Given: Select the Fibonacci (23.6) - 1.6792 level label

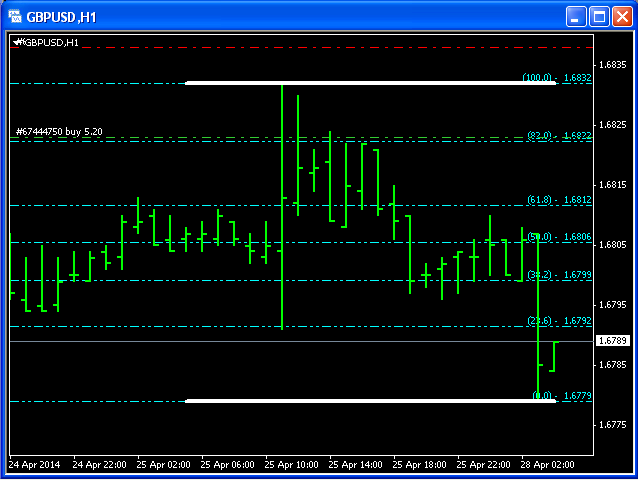Looking at the screenshot, I should click(560, 321).
